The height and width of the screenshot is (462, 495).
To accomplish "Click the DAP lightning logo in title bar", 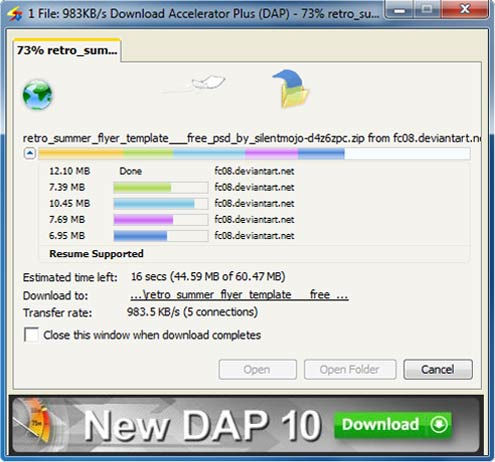I will (x=15, y=14).
